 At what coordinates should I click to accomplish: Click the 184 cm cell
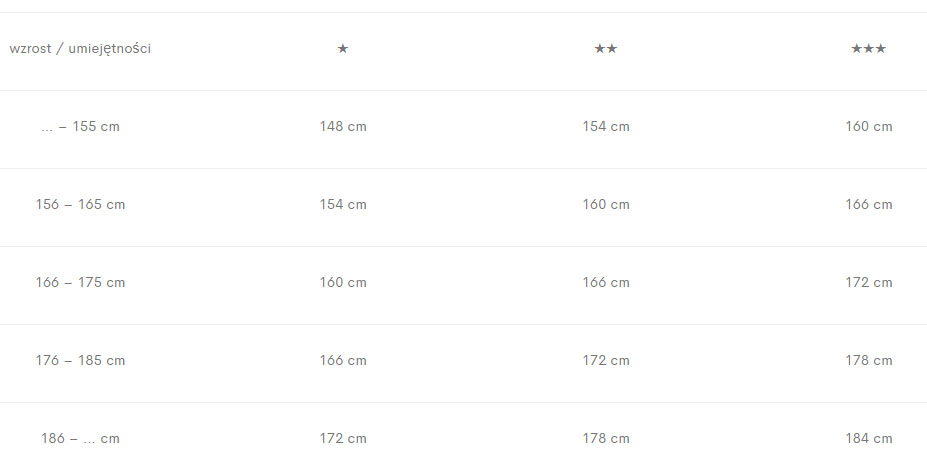click(x=868, y=439)
